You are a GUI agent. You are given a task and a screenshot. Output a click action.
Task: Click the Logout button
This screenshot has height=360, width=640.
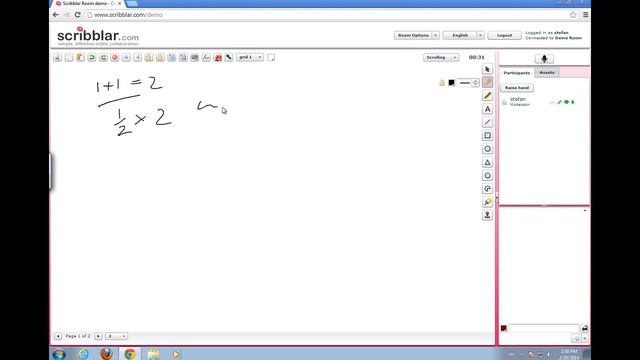504,36
